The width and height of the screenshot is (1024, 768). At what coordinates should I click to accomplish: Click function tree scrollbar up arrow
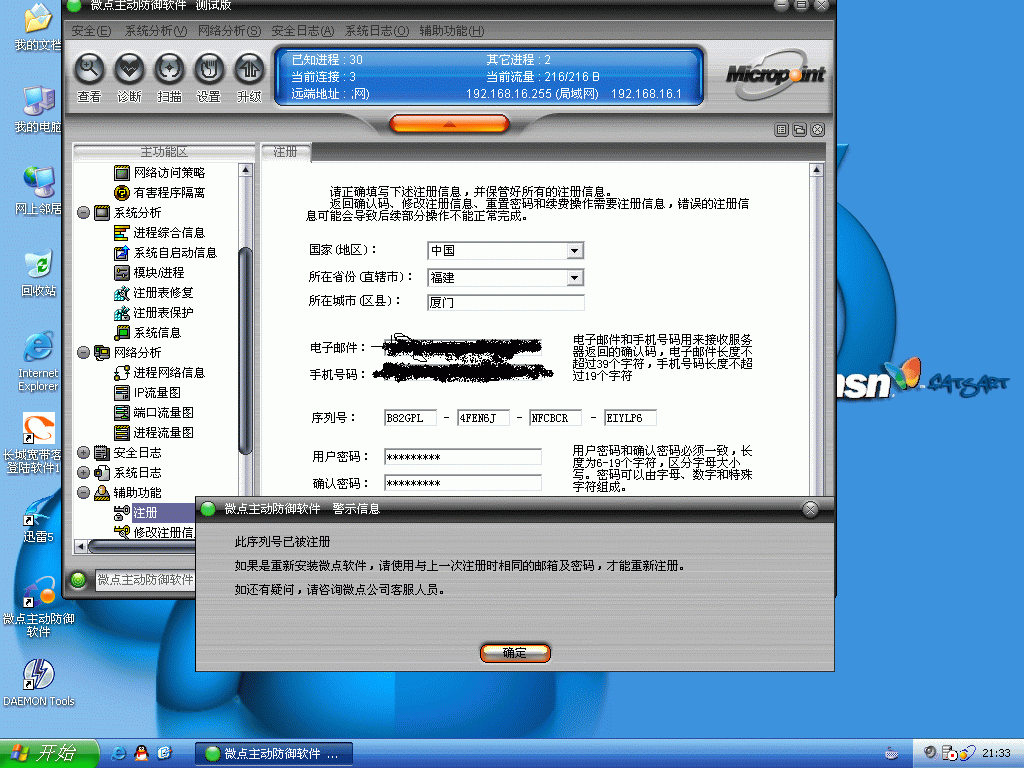tap(246, 170)
